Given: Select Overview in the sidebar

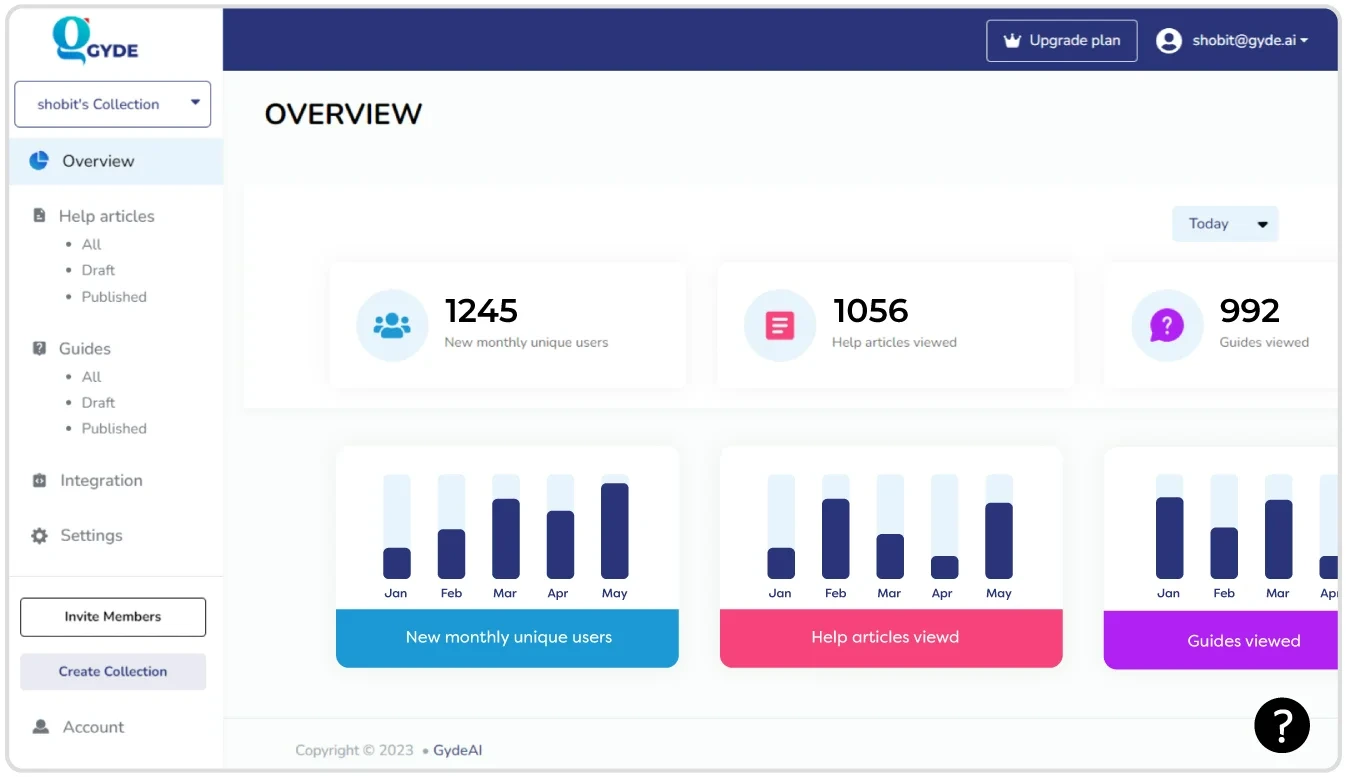Looking at the screenshot, I should point(98,161).
